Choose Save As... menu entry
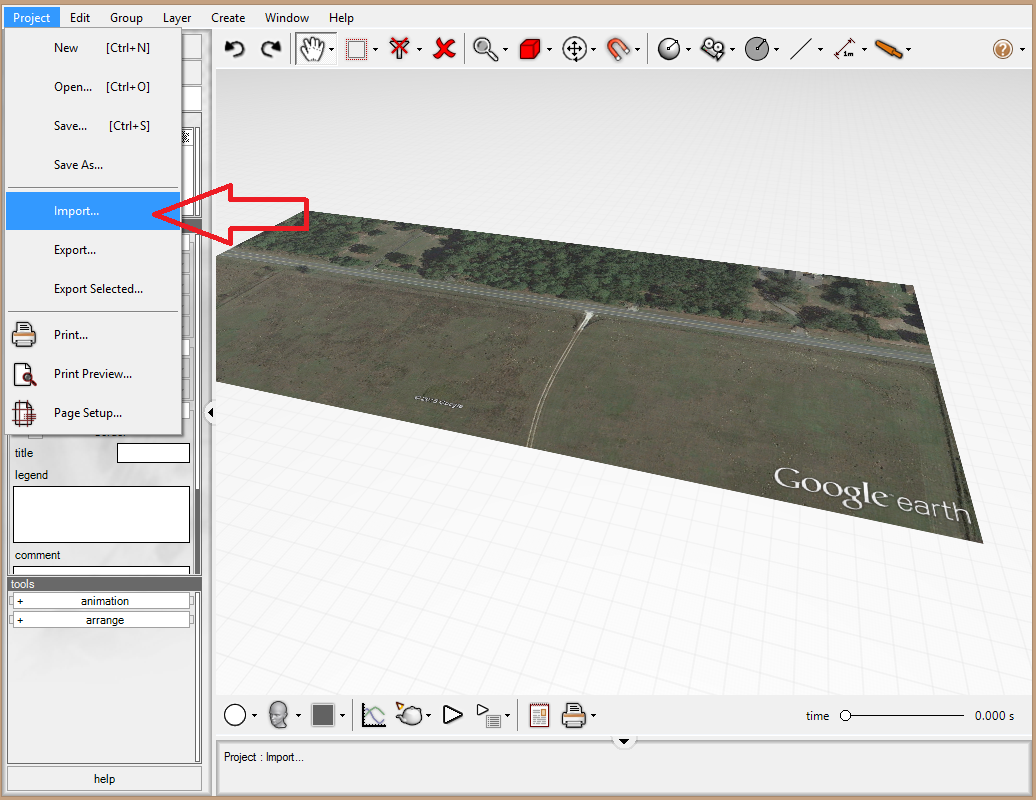1036x800 pixels. tap(92, 164)
